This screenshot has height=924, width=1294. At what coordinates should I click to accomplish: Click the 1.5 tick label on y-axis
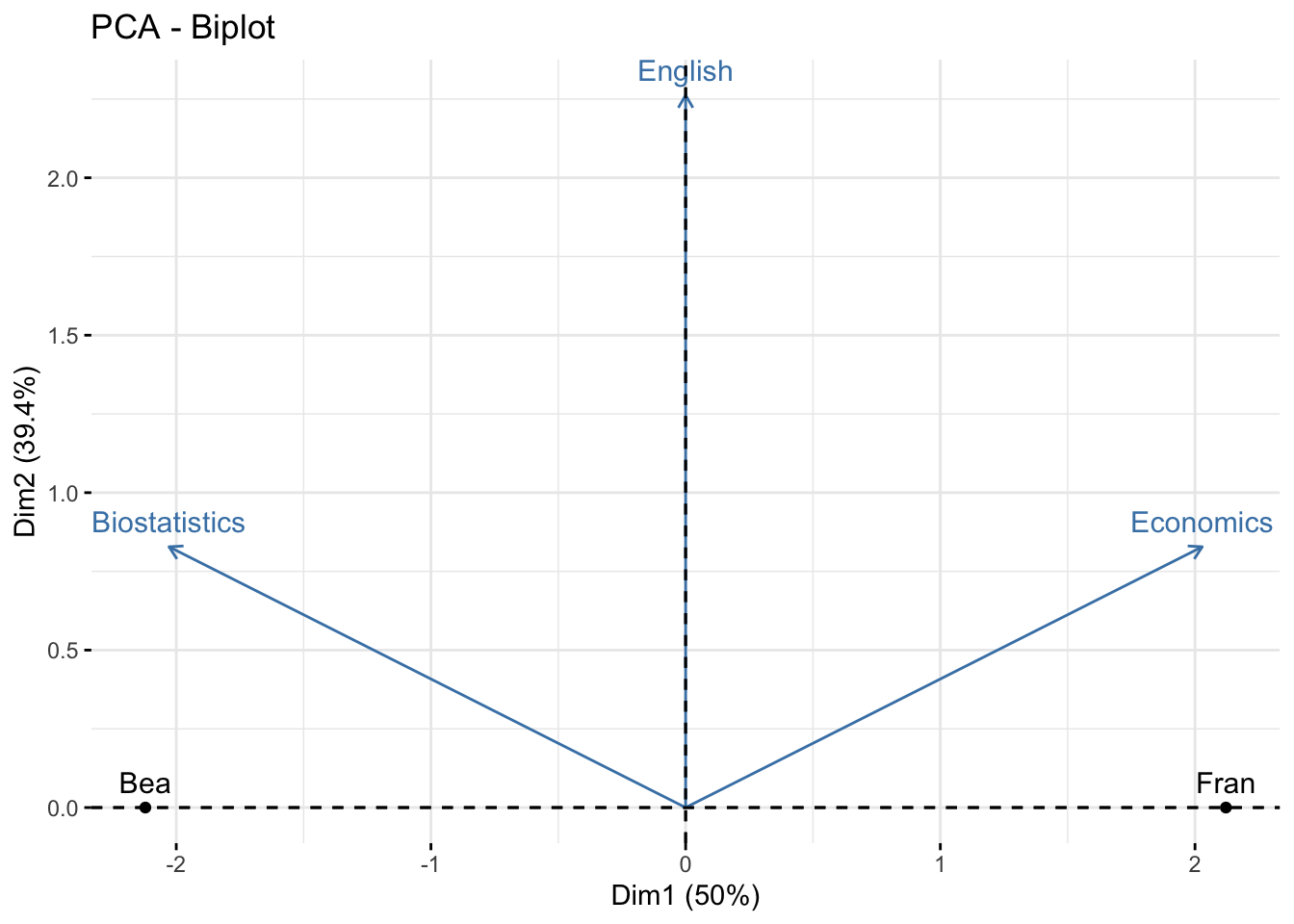(62, 336)
